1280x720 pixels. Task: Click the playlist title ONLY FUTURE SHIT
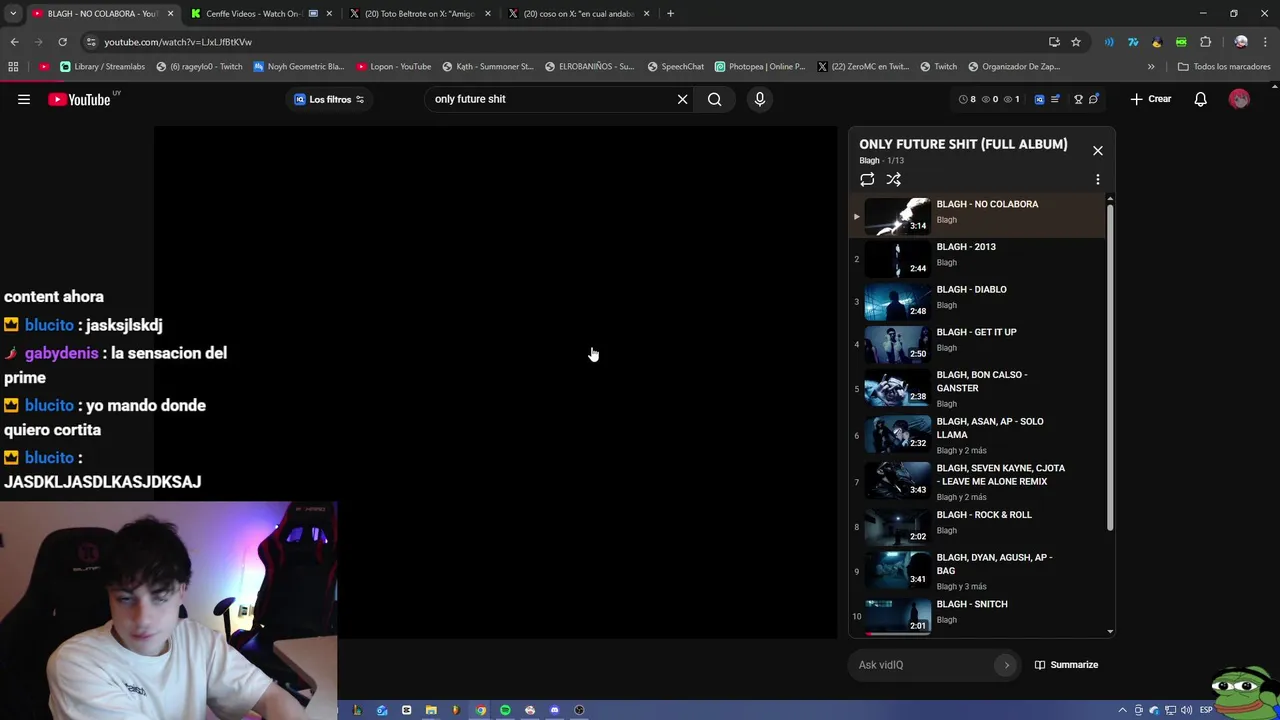(963, 144)
